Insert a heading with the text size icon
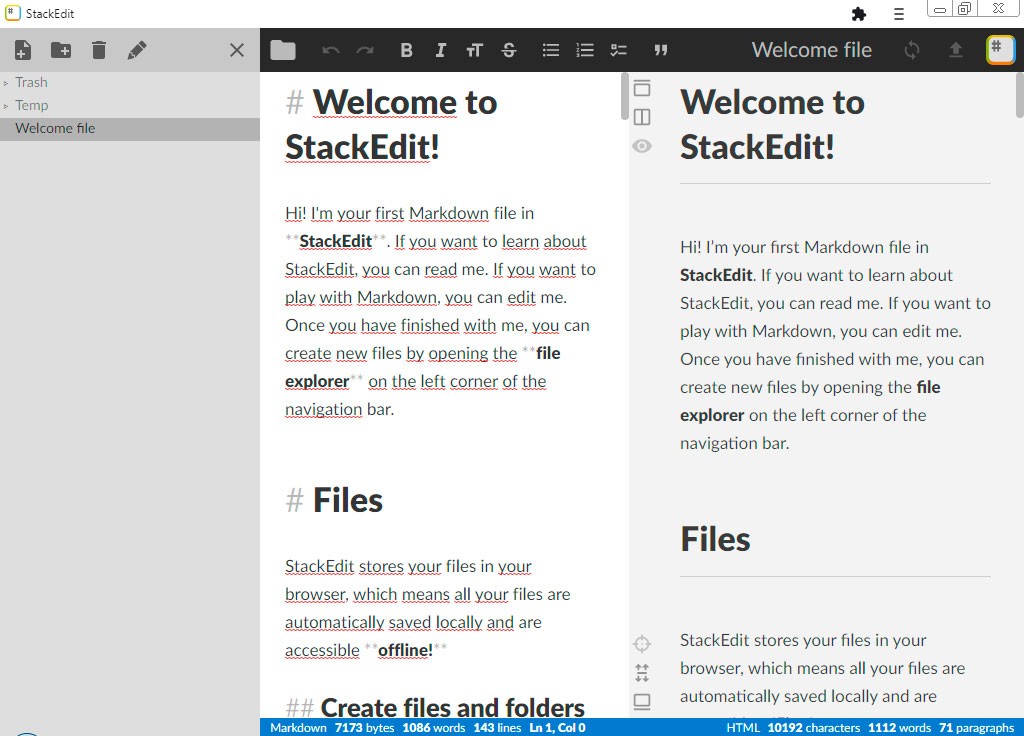Viewport: 1024px width, 736px height. (475, 50)
